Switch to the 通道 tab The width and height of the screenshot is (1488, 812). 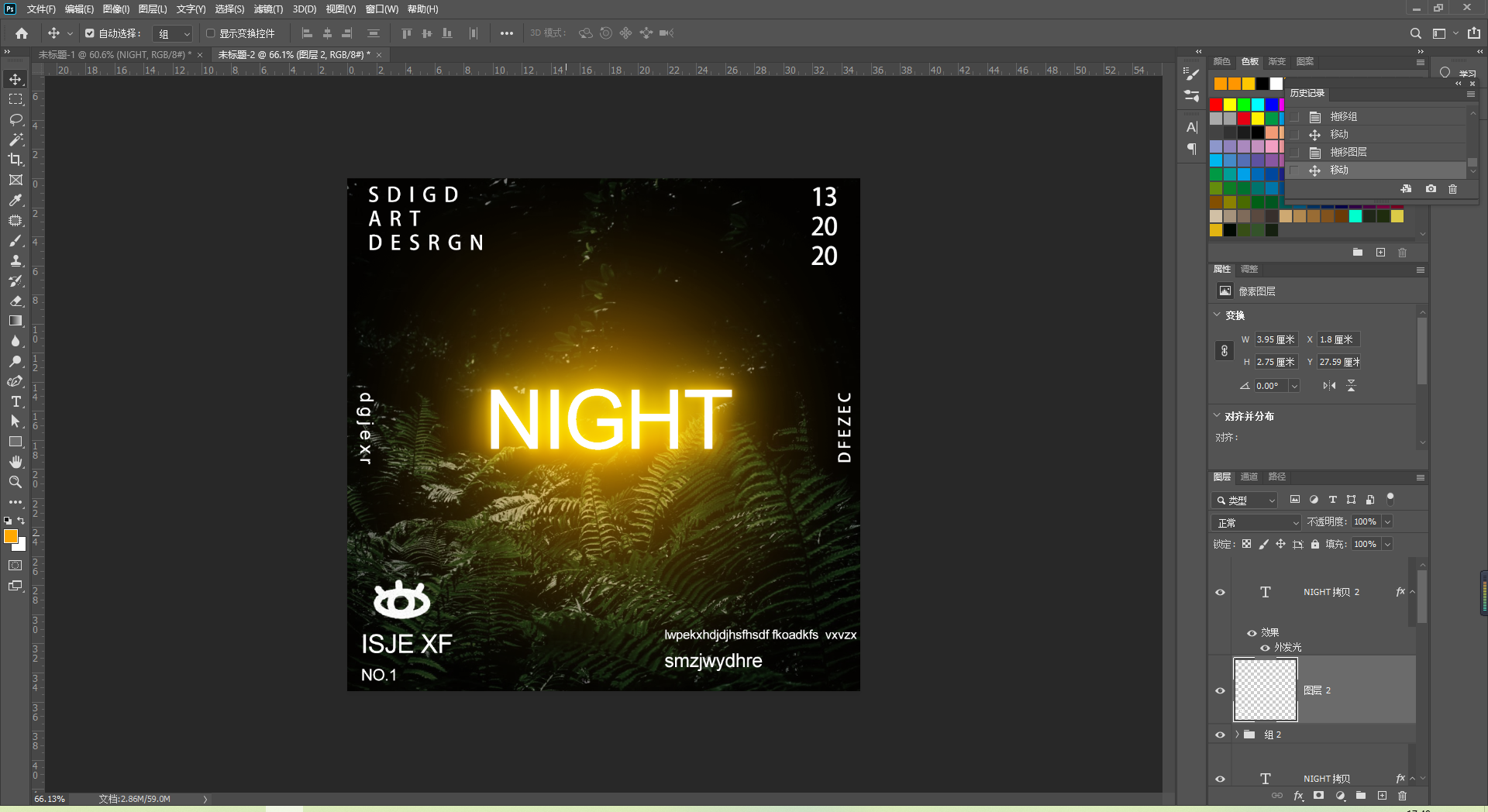1249,477
